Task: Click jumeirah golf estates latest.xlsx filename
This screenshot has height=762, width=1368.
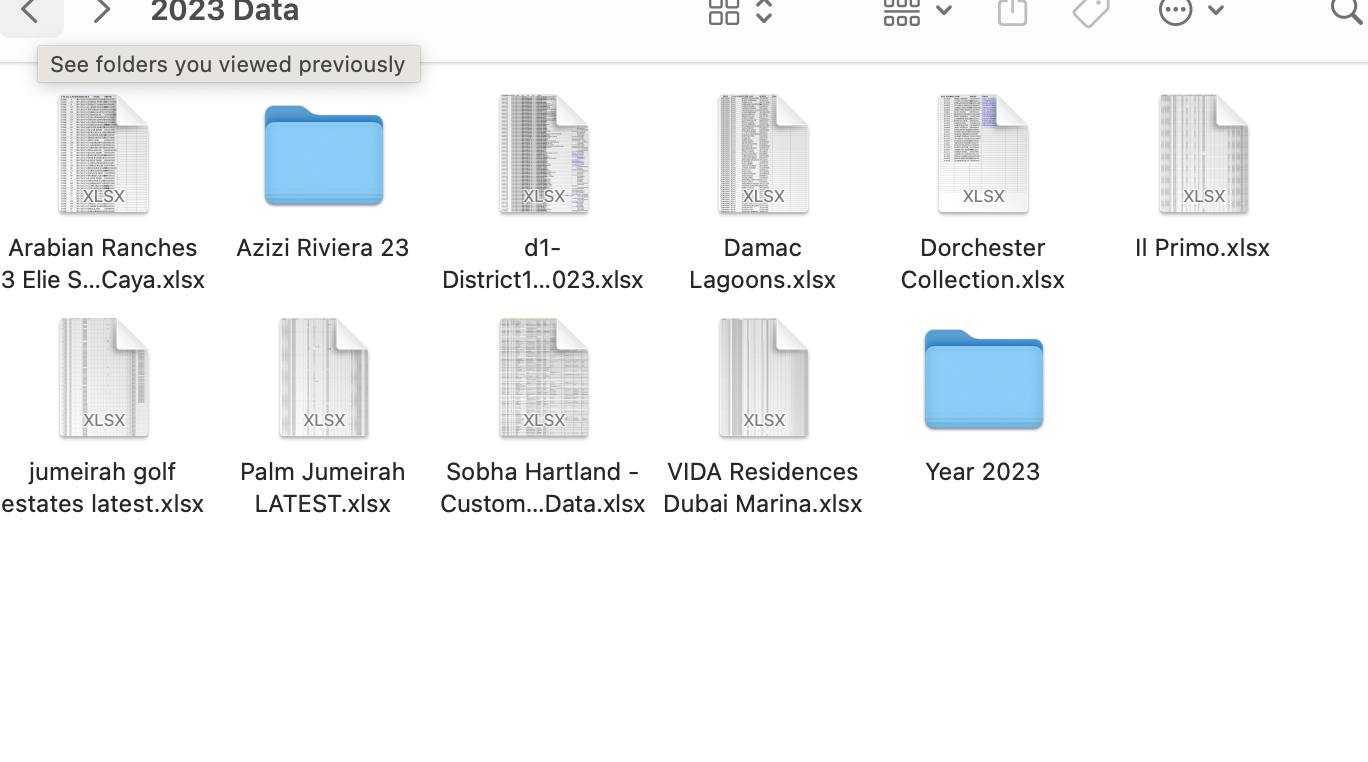Action: click(x=103, y=487)
